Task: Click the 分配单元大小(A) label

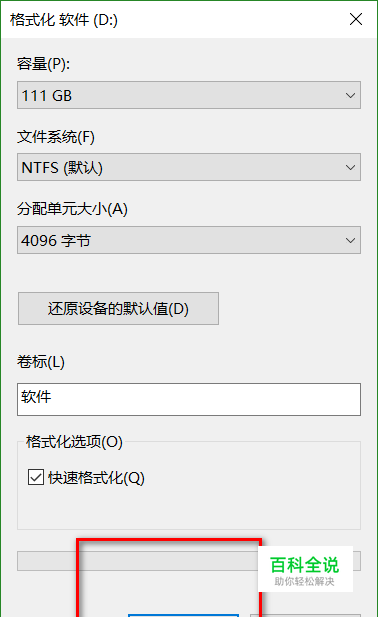Action: [x=72, y=209]
